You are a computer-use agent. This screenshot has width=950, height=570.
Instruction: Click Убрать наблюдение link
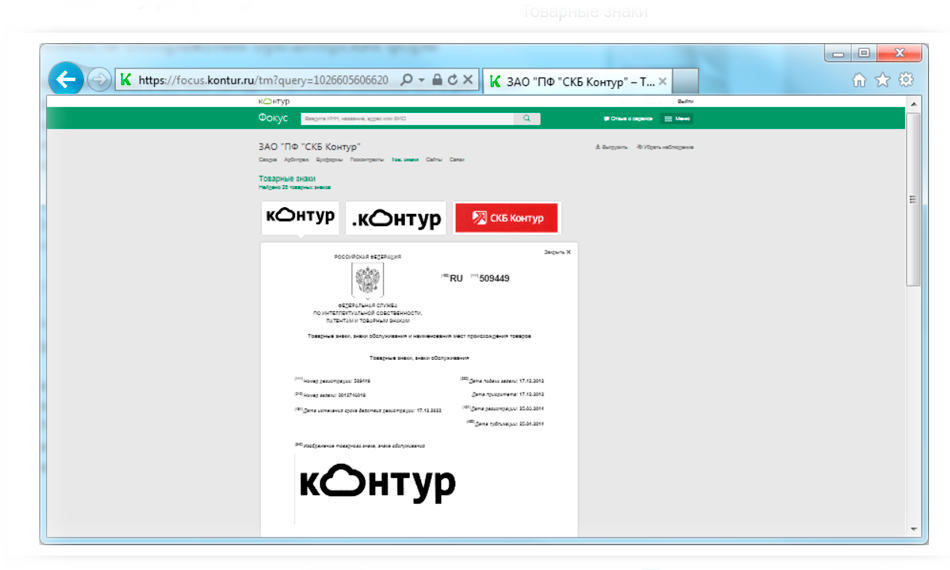(665, 147)
